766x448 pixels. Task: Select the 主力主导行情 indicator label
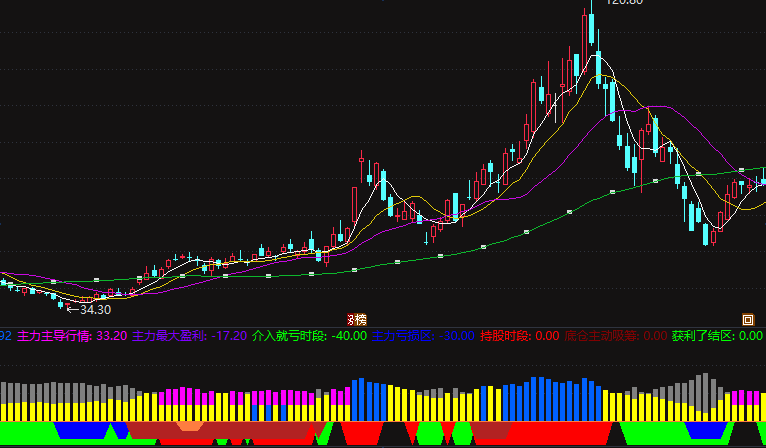[54, 336]
